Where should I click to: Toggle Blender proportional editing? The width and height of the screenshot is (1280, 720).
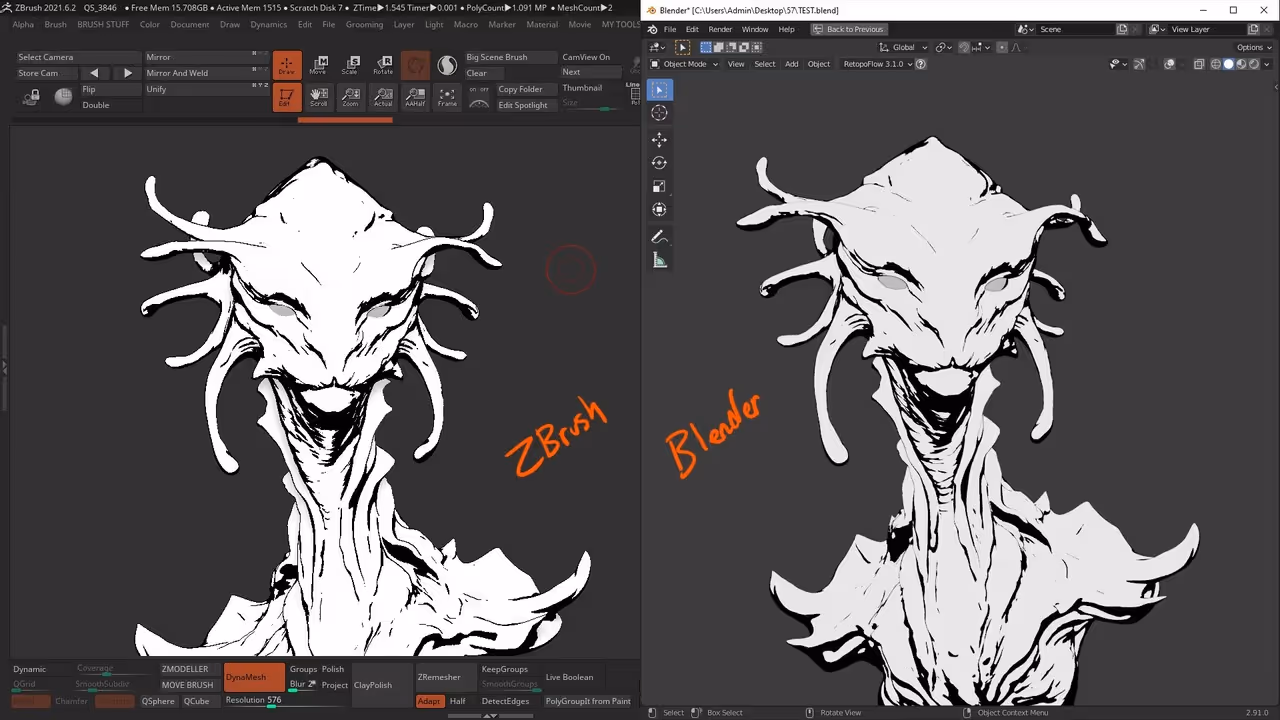click(1002, 47)
